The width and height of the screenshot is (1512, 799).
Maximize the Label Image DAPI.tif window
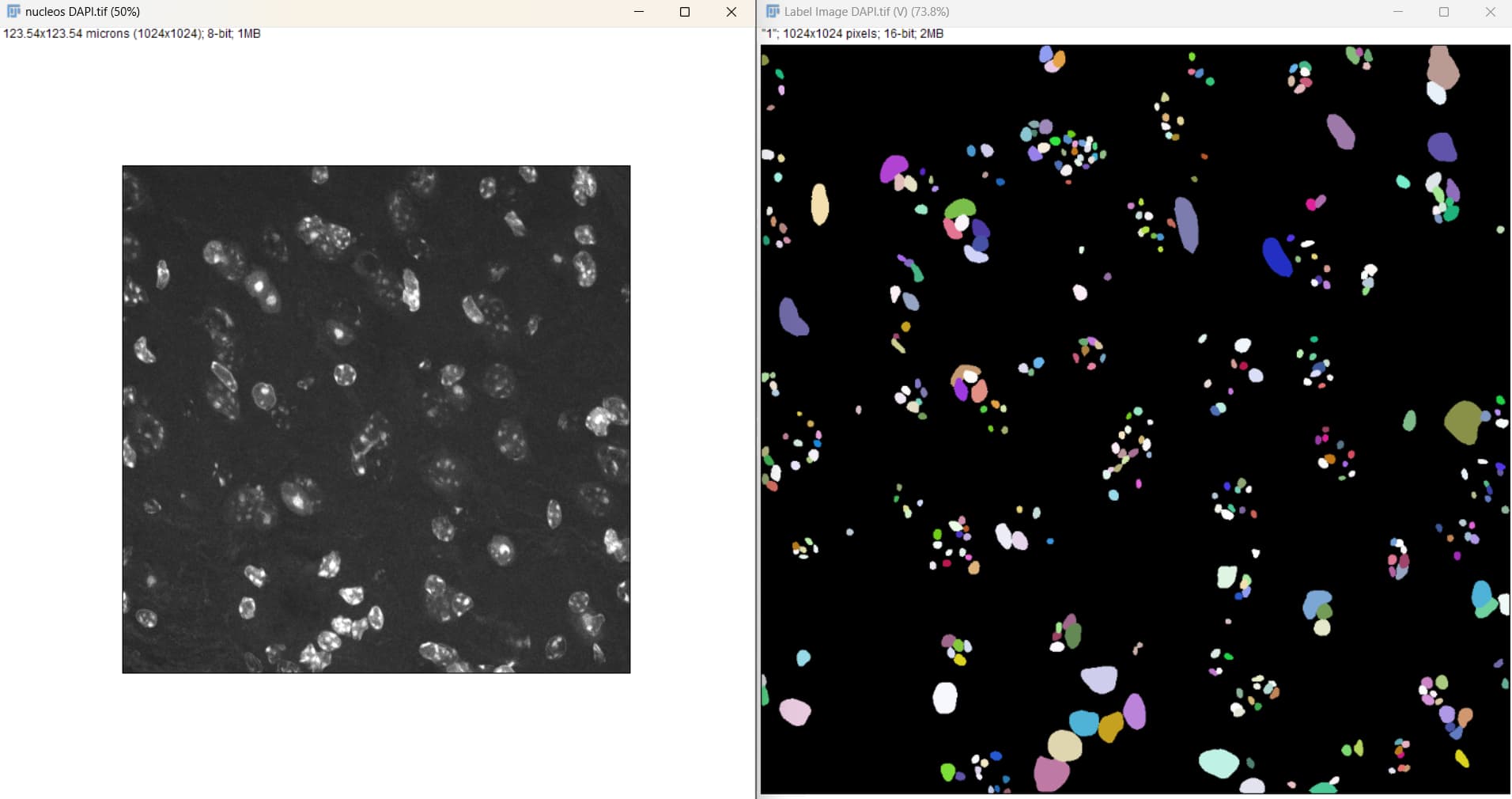pyautogui.click(x=1443, y=12)
